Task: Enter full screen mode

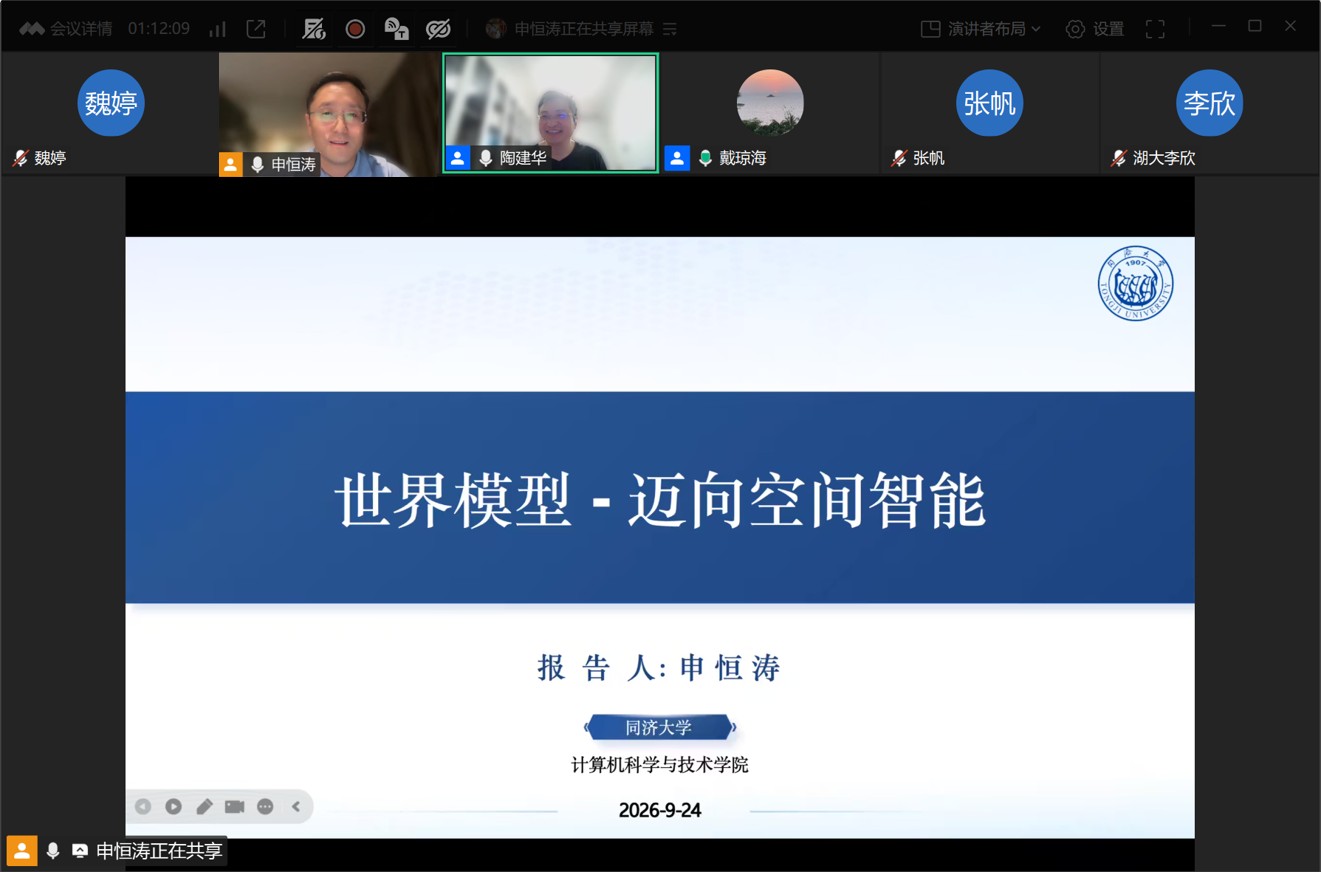Action: click(1155, 29)
